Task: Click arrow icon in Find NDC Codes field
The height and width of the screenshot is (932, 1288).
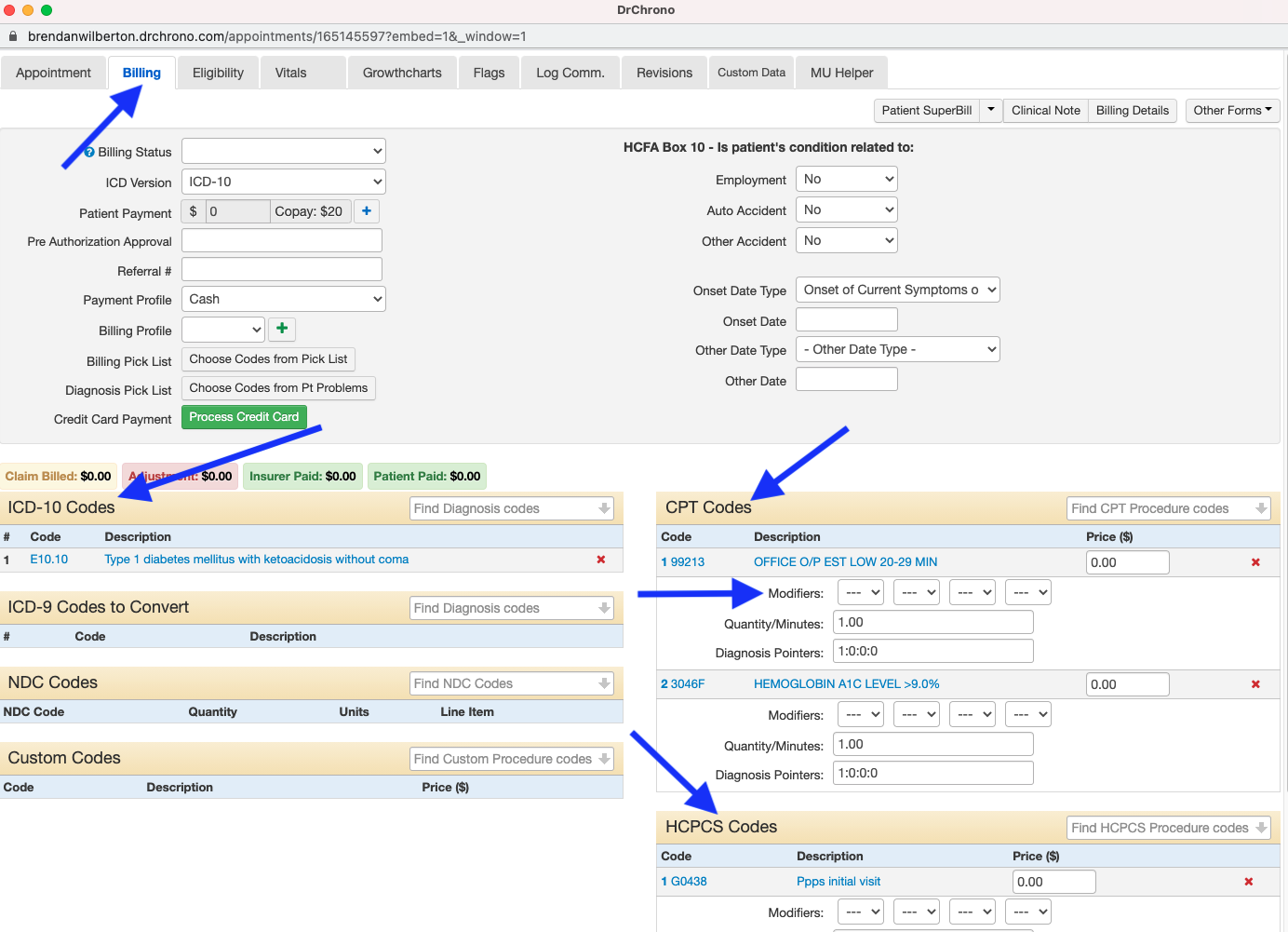Action: click(x=604, y=683)
